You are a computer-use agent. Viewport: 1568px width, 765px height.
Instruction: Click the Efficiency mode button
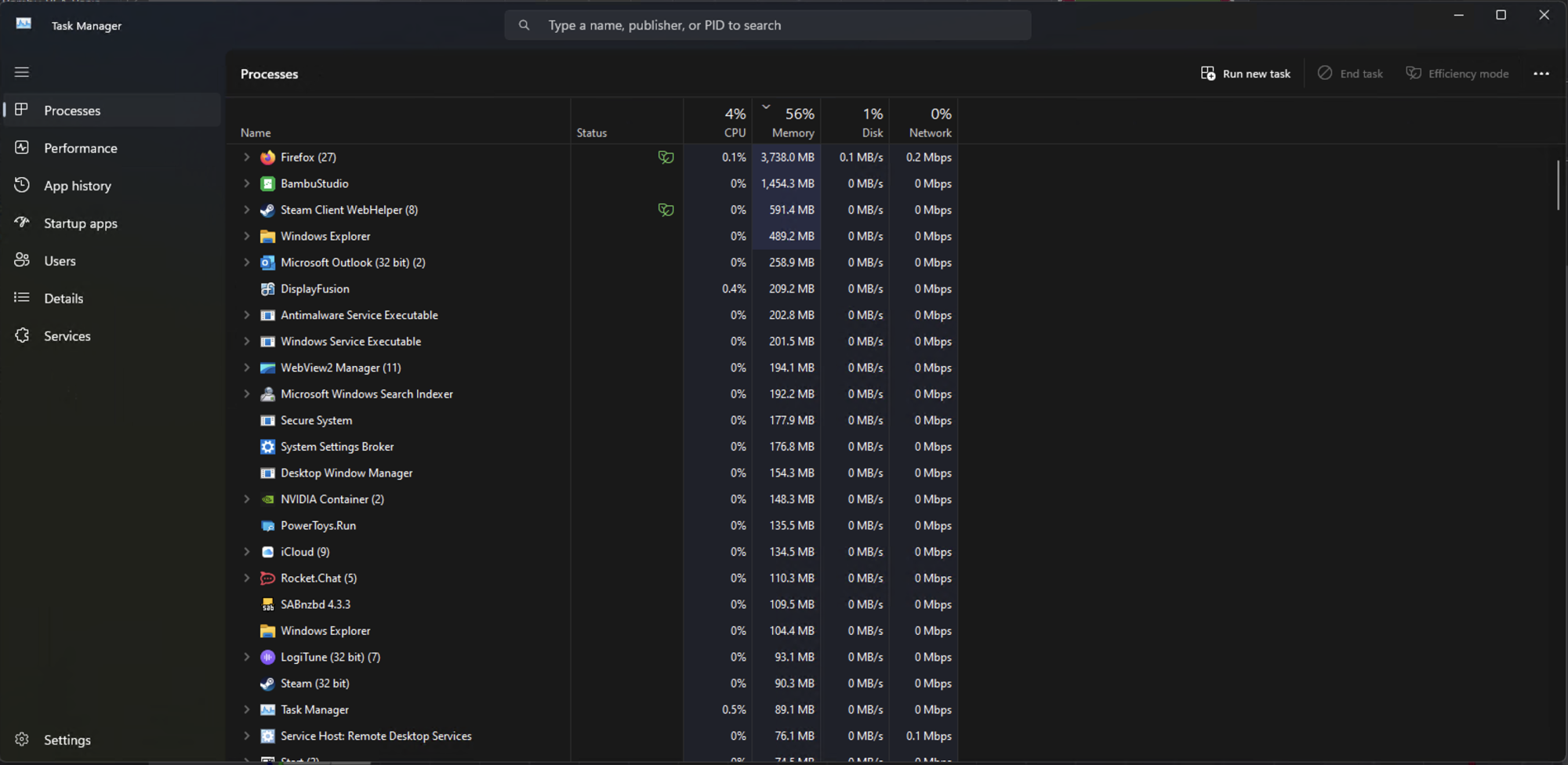(1457, 74)
